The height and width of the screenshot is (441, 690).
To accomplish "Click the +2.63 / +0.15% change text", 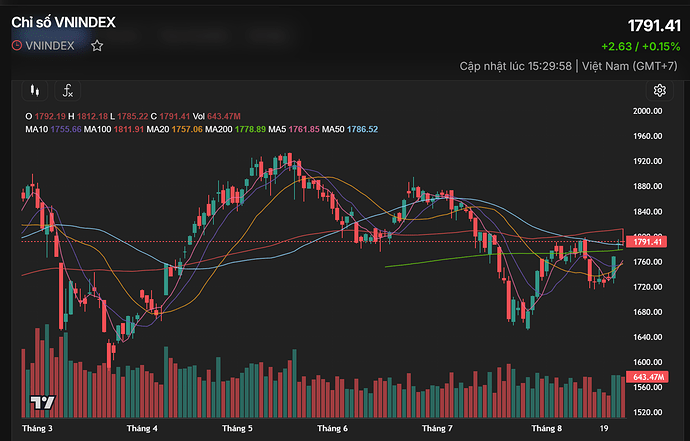I will point(641,47).
